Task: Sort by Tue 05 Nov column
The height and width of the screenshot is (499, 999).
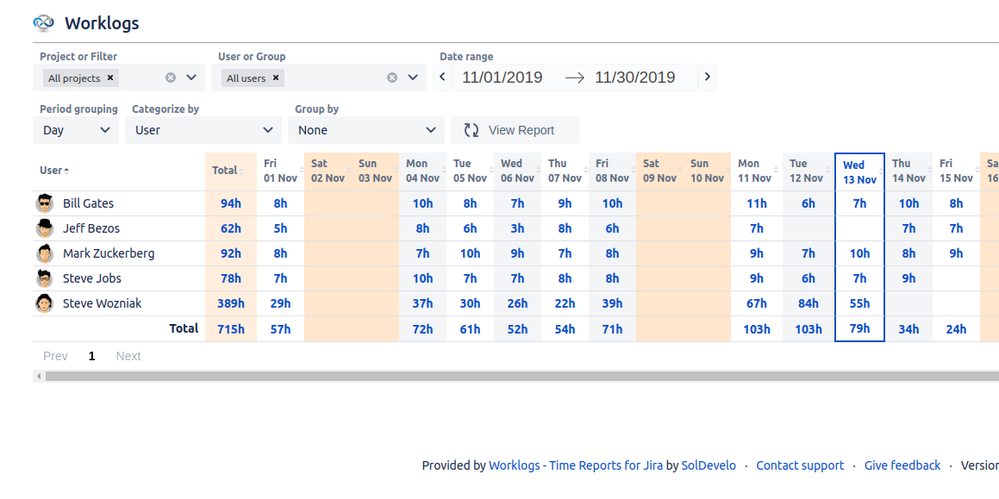Action: pos(470,171)
